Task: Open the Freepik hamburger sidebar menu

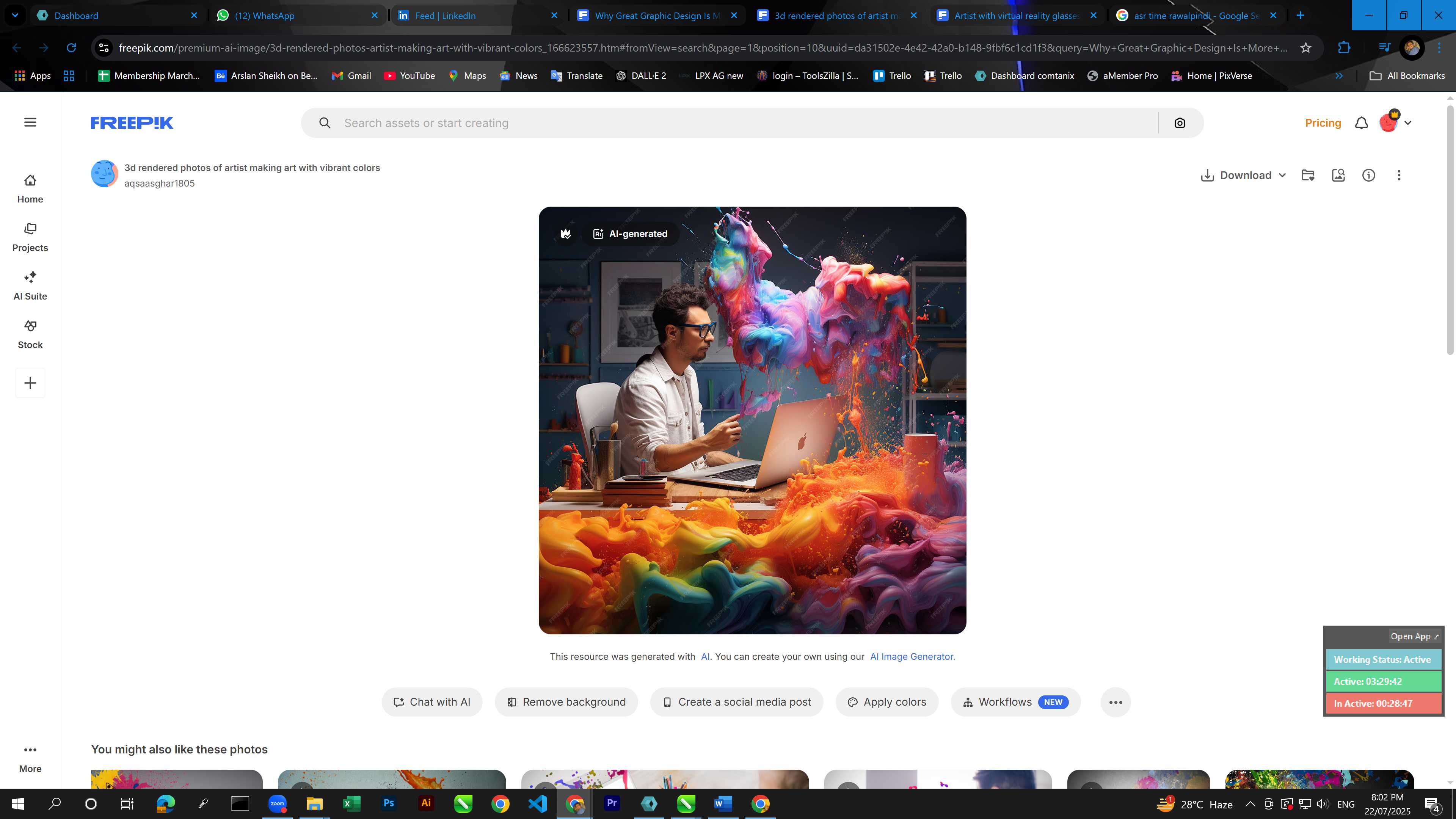Action: (30, 122)
